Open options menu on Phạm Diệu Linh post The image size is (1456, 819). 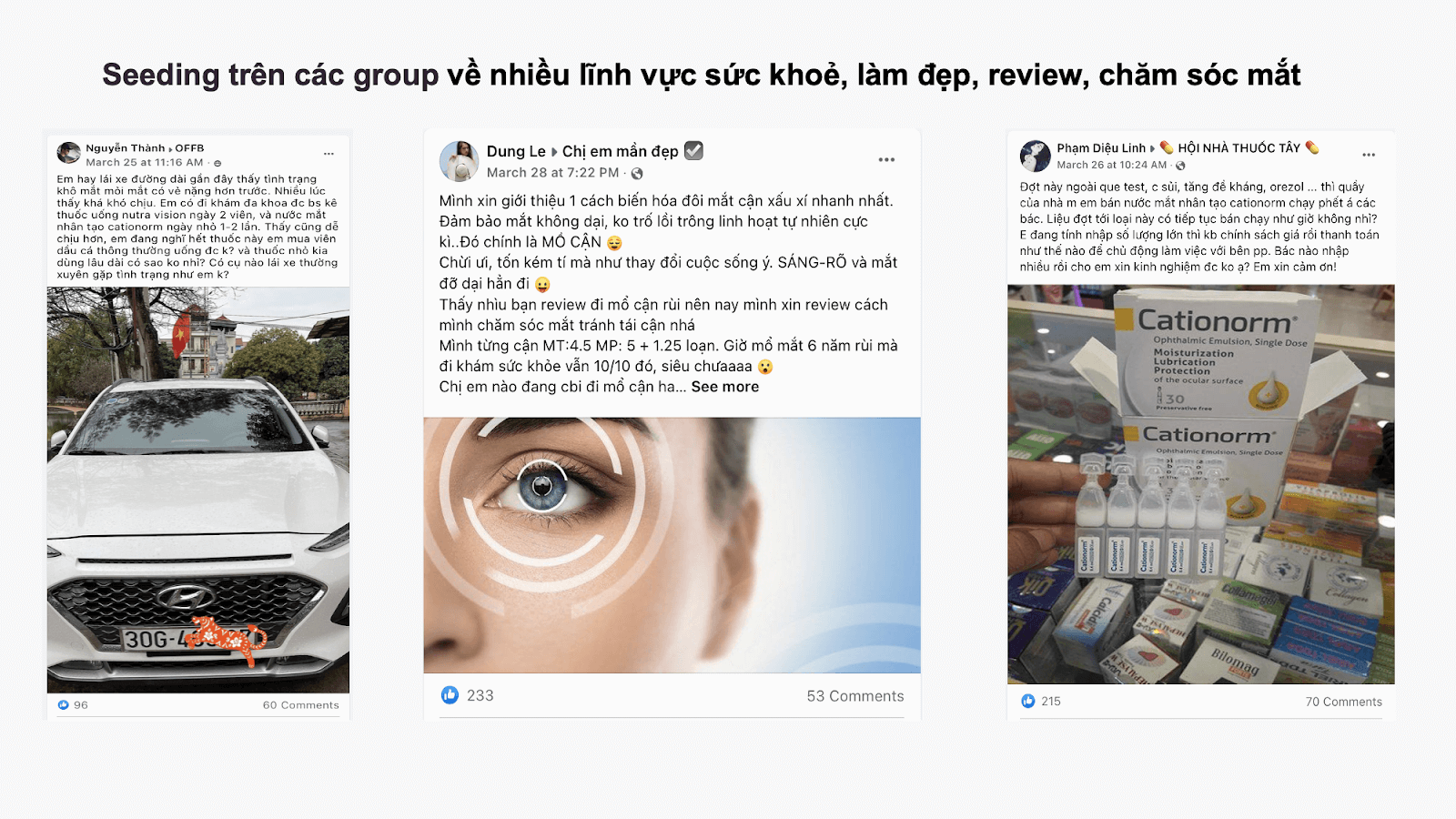(1369, 155)
